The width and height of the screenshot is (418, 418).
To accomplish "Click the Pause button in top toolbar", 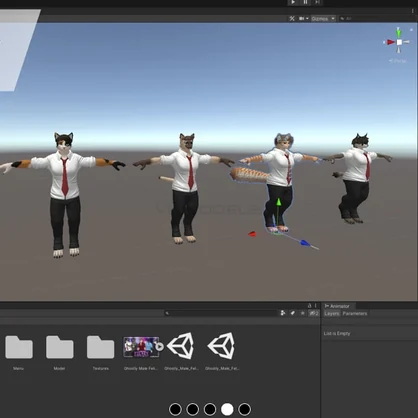I will click(305, 2).
